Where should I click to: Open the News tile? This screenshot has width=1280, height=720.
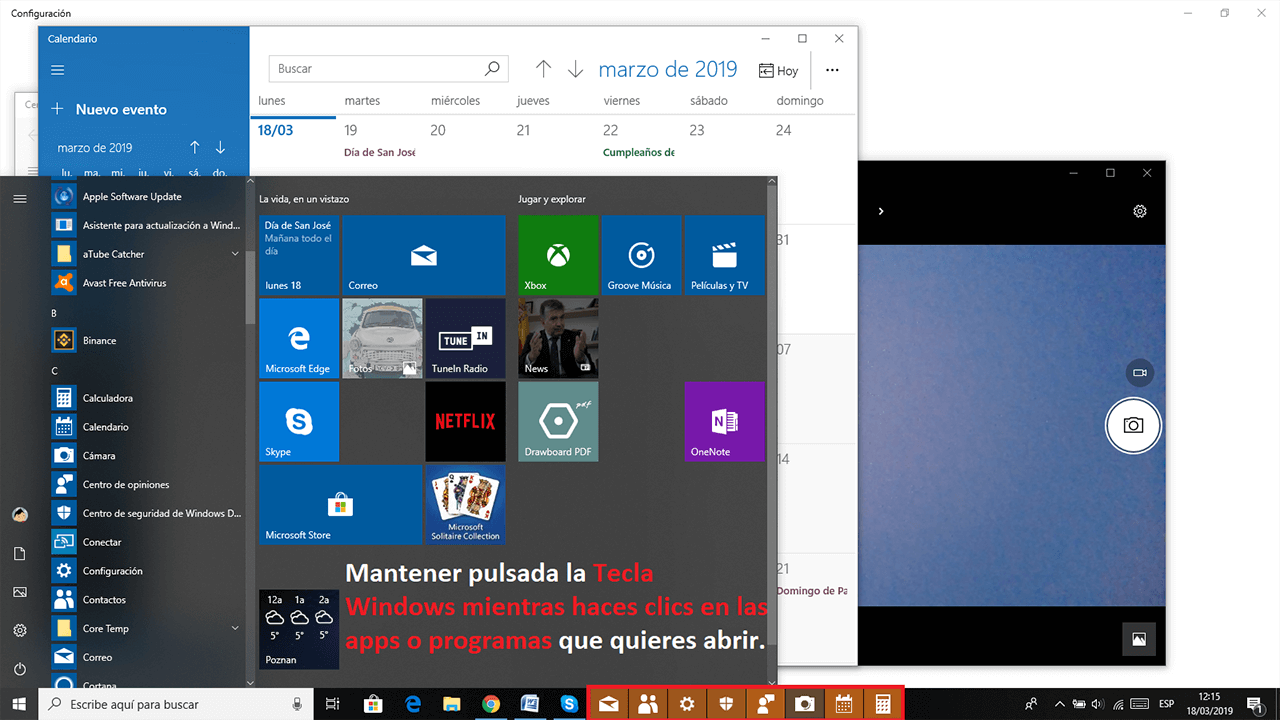click(x=558, y=338)
